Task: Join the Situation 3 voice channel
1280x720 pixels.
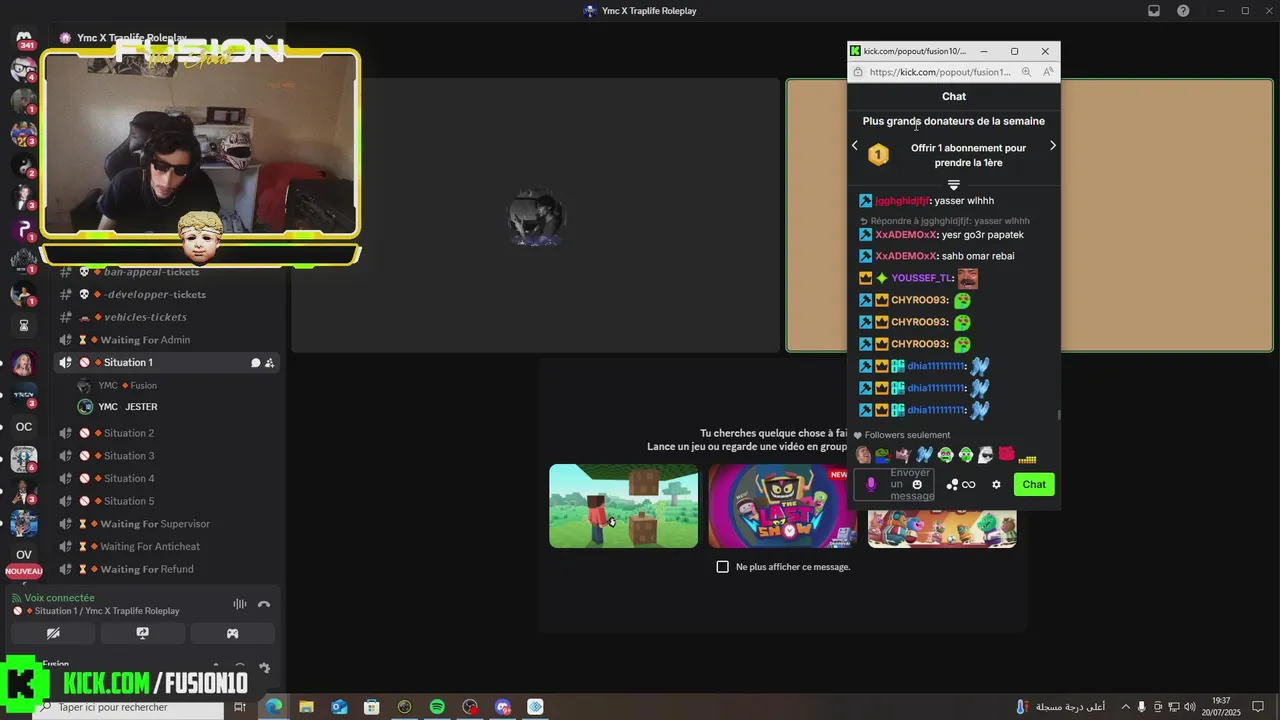Action: pos(167,456)
